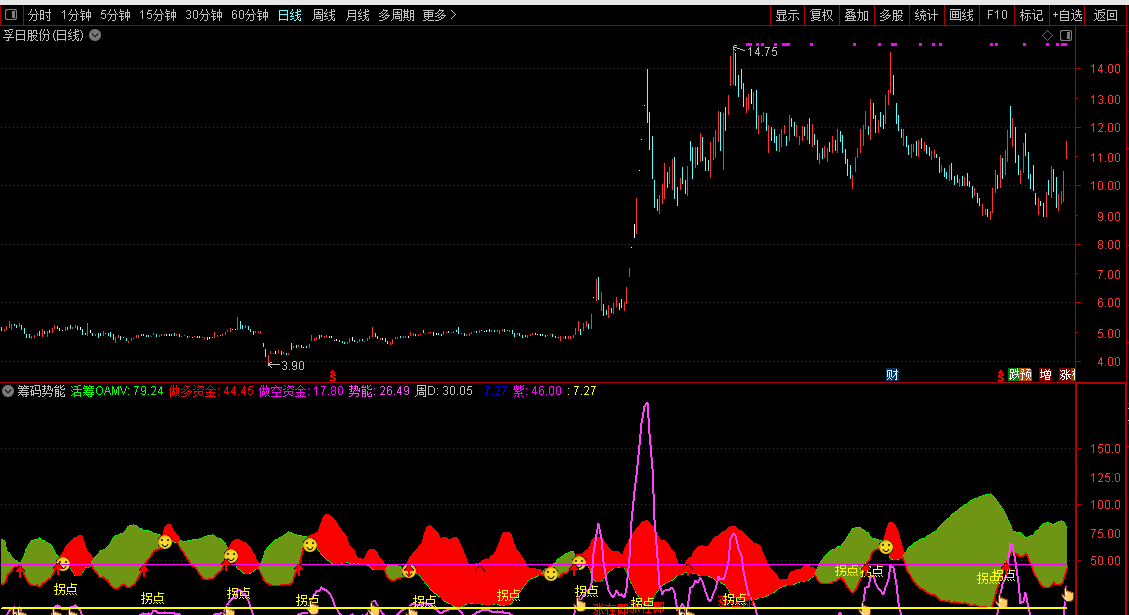Toggle 叠加 overlay mode

[x=856, y=15]
